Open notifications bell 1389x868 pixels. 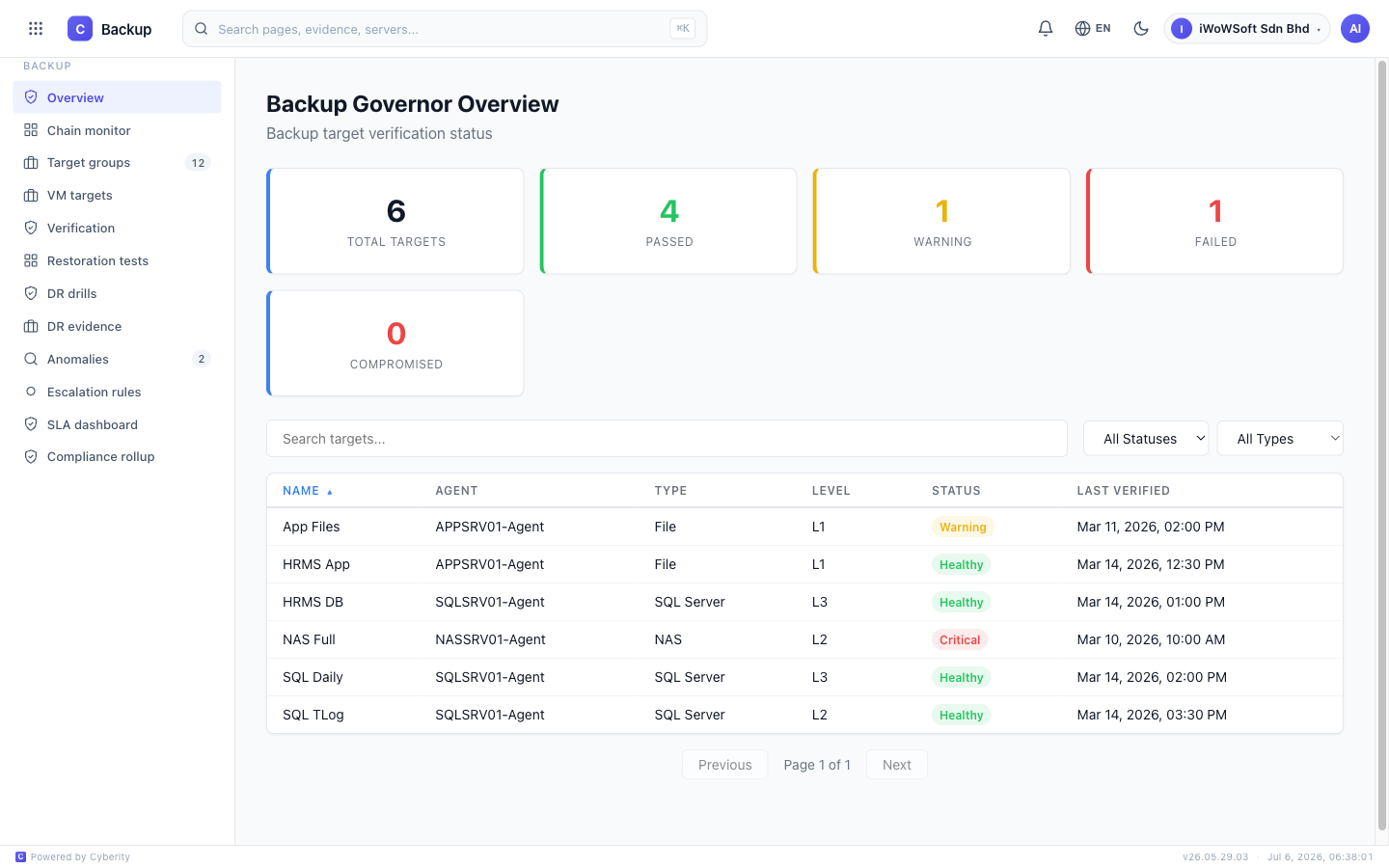tap(1046, 29)
